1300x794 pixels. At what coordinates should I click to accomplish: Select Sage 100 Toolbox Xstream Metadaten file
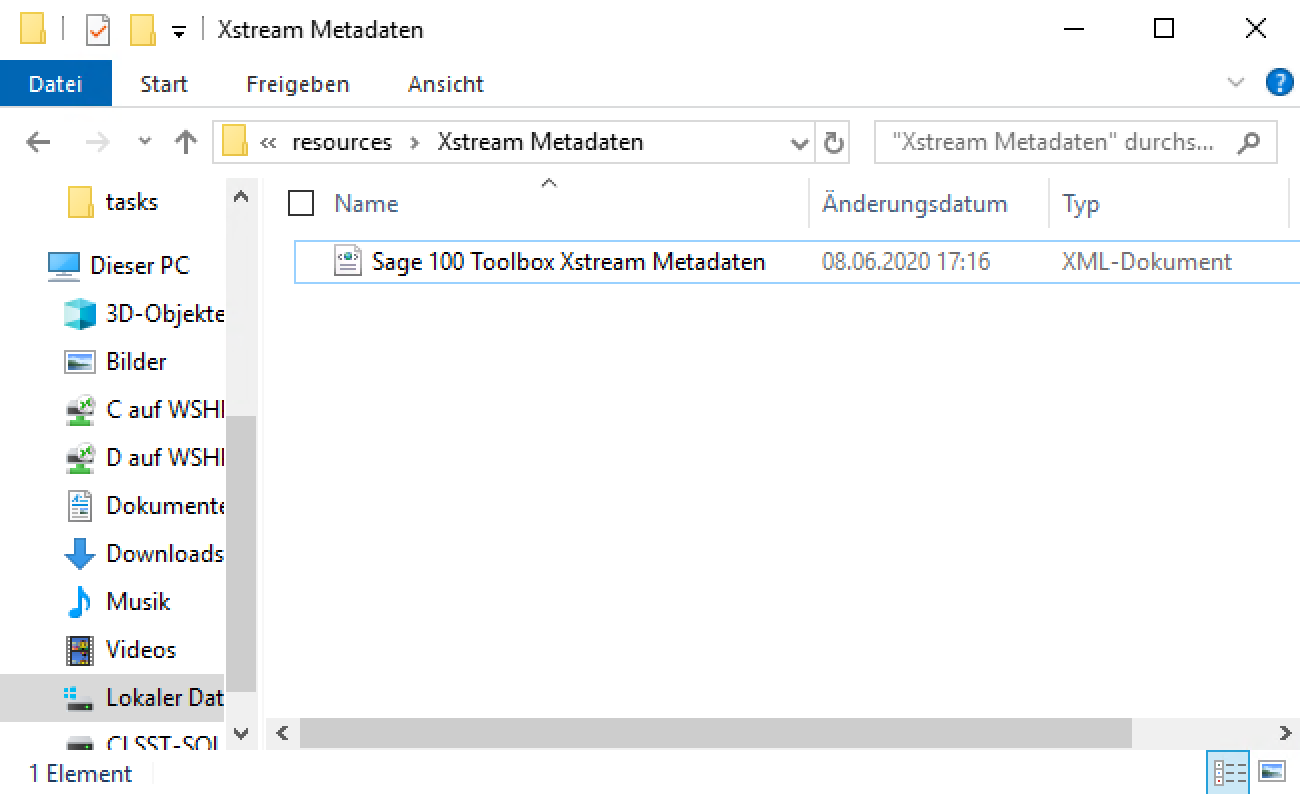pos(568,262)
